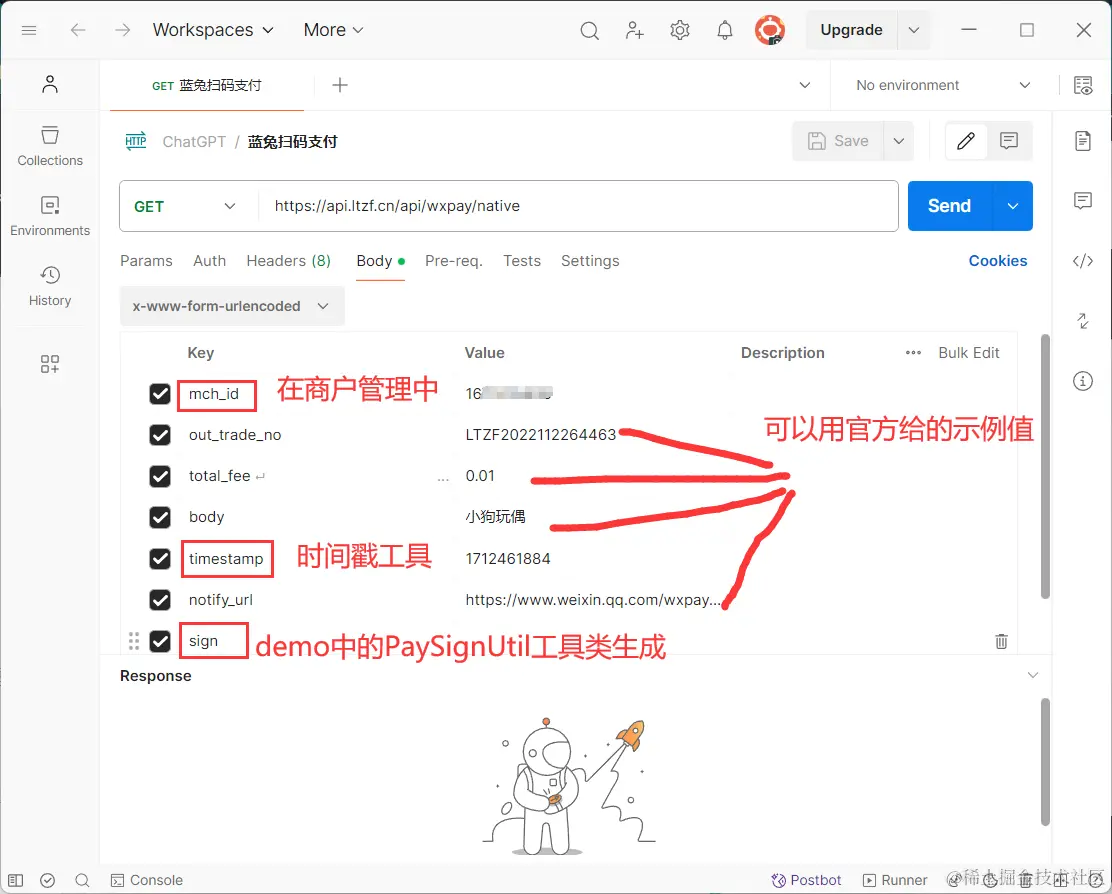The image size is (1112, 894).
Task: Open the code snippet icon
Action: pyautogui.click(x=1083, y=261)
